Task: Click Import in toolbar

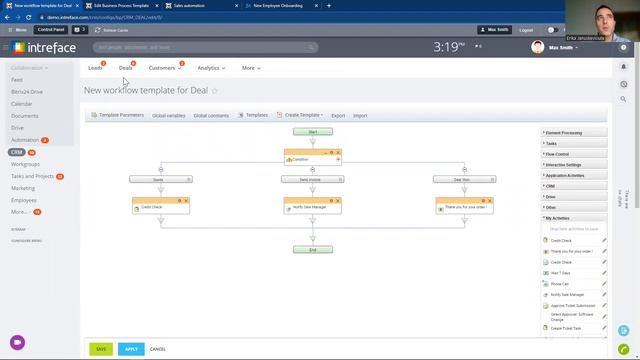Action: pos(360,116)
